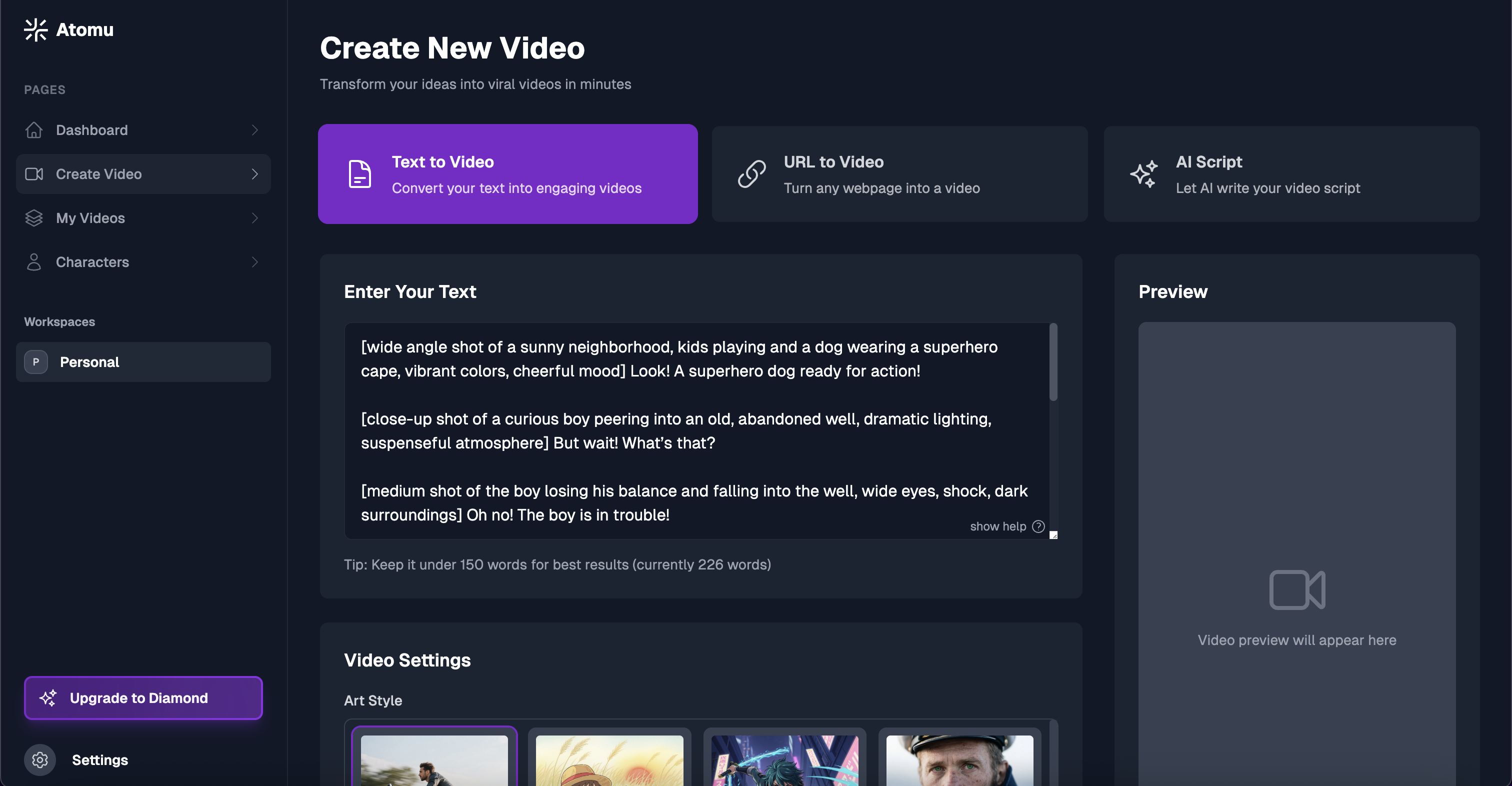
Task: Click the 'Enter Your Text' heading
Action: 410,291
